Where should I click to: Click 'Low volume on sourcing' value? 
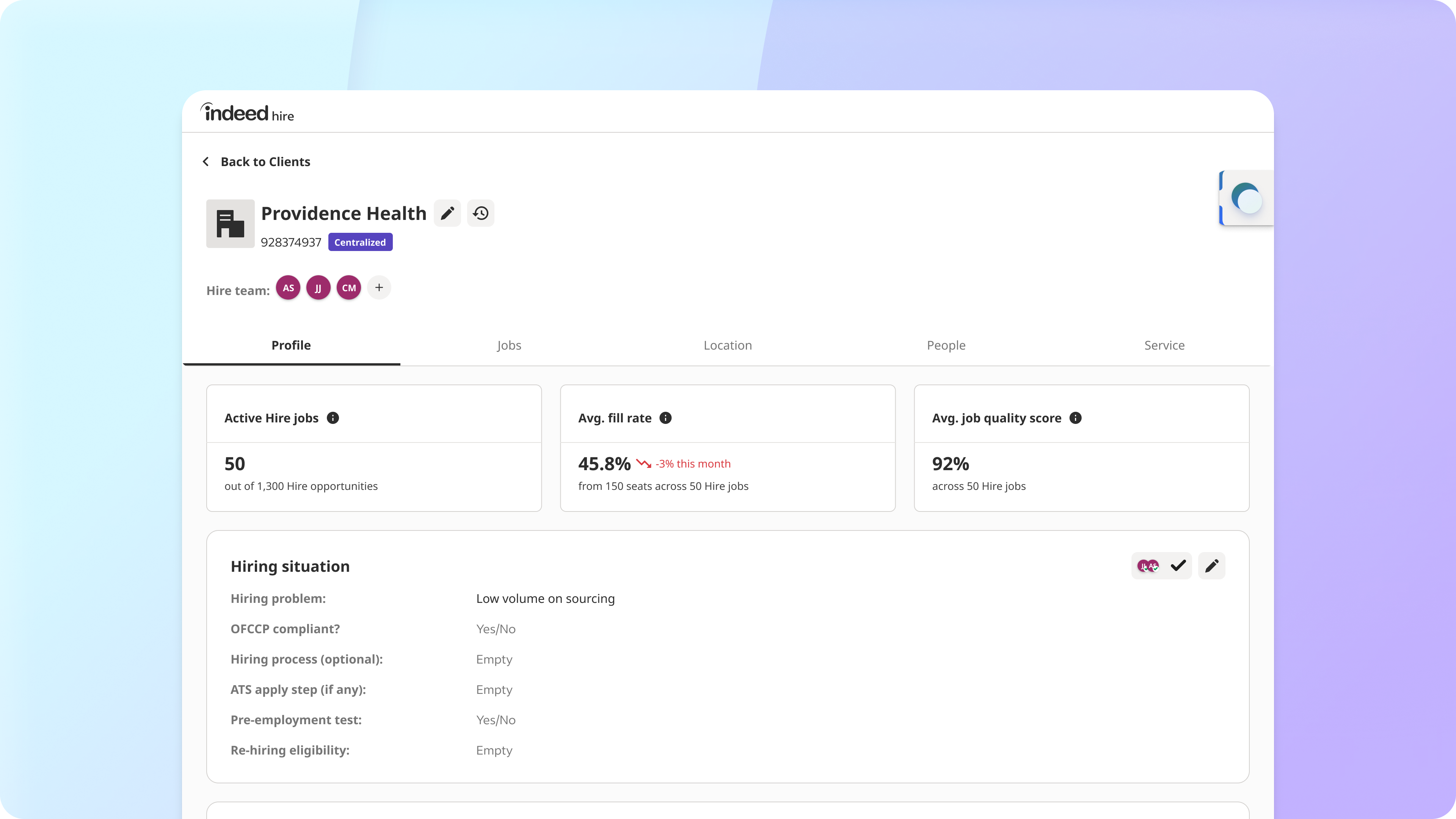tap(546, 599)
